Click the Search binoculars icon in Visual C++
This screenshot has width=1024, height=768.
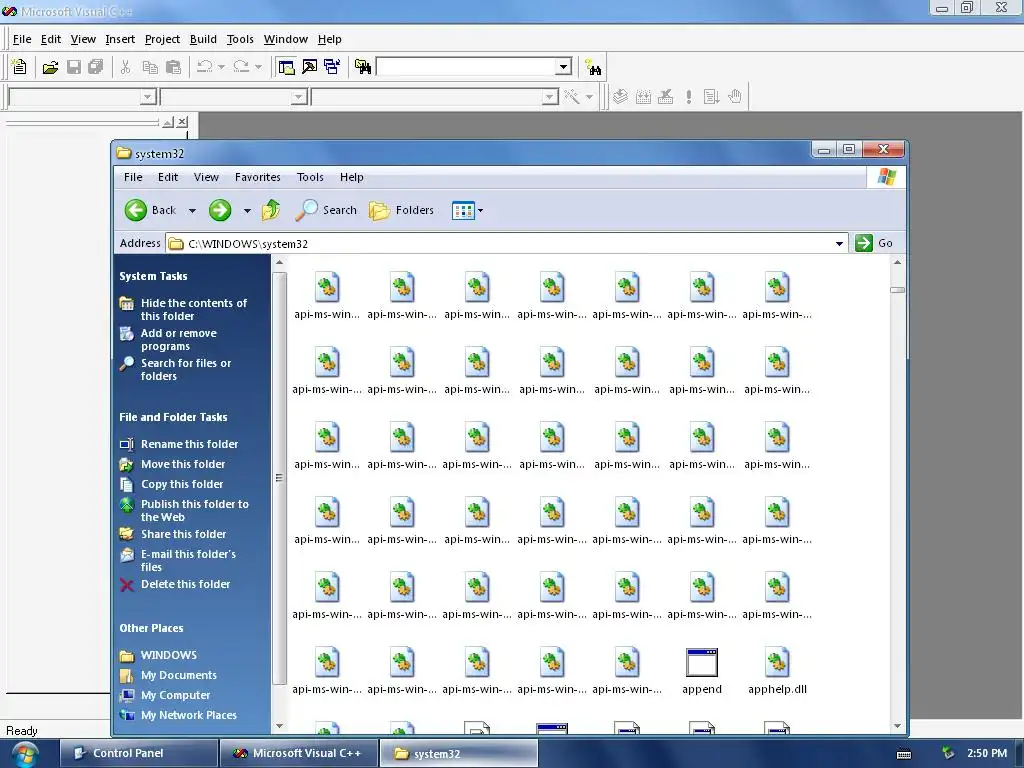point(593,67)
